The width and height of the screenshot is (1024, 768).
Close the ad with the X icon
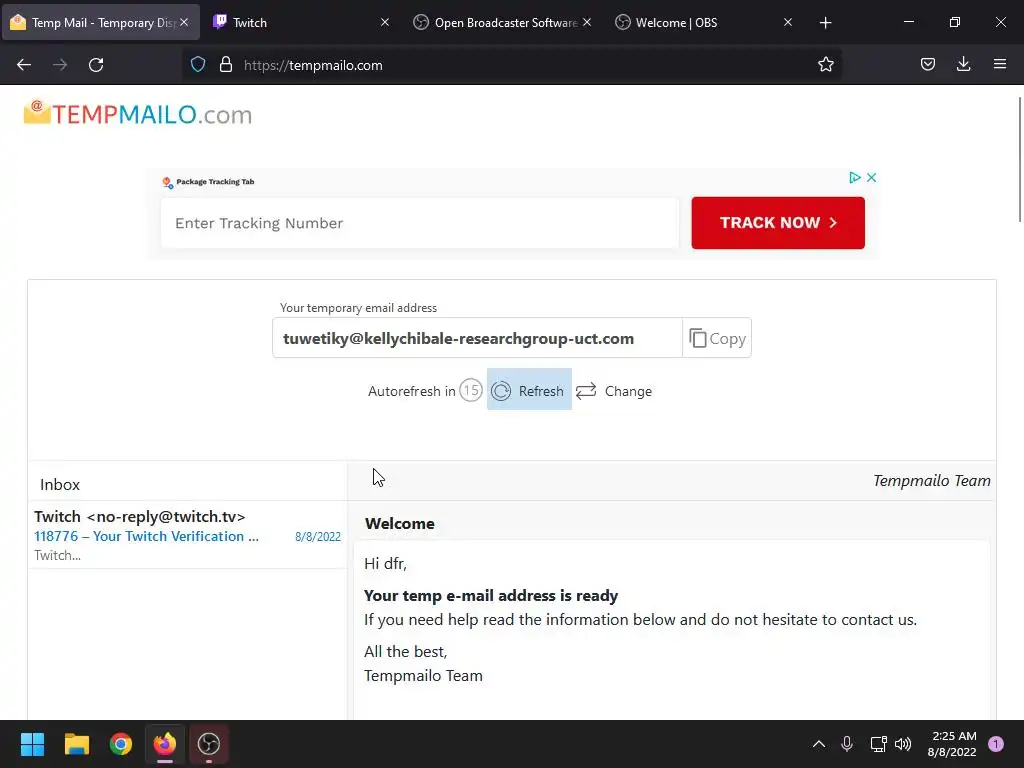871,178
